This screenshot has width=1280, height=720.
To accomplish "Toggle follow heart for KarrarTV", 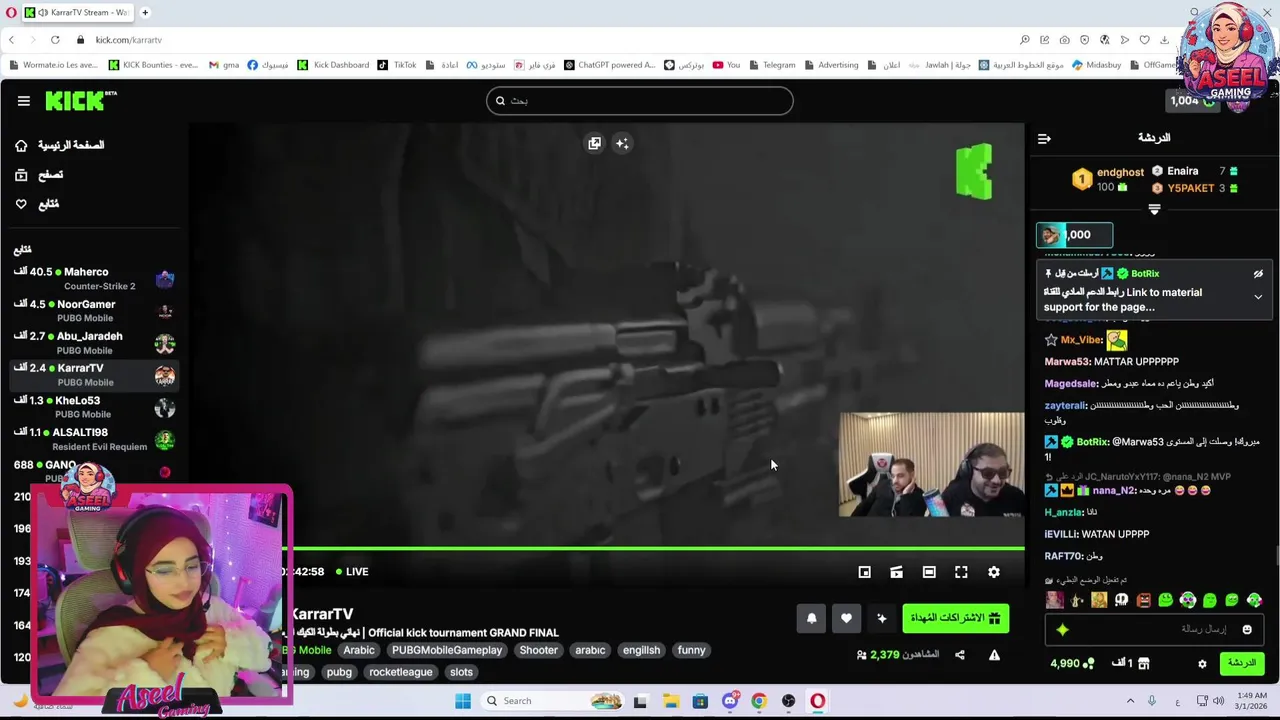I will [x=846, y=618].
